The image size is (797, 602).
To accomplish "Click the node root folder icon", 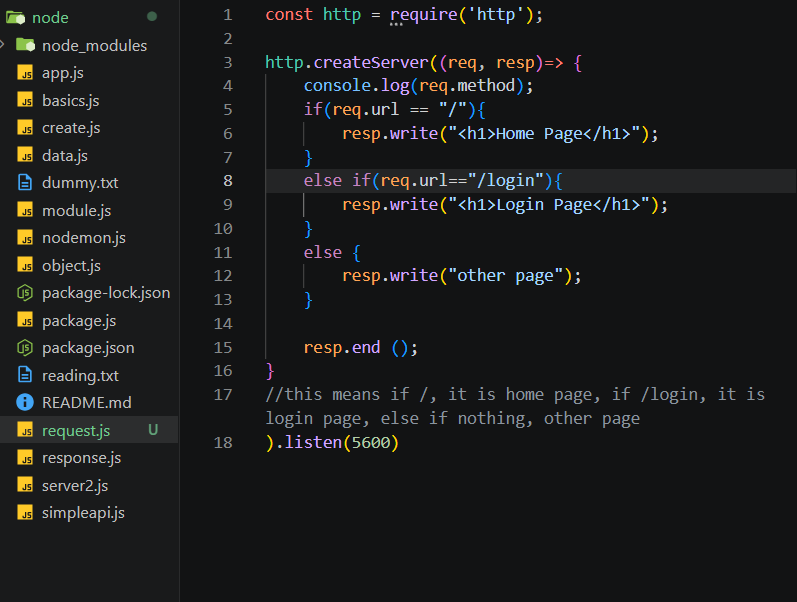I will pos(15,18).
